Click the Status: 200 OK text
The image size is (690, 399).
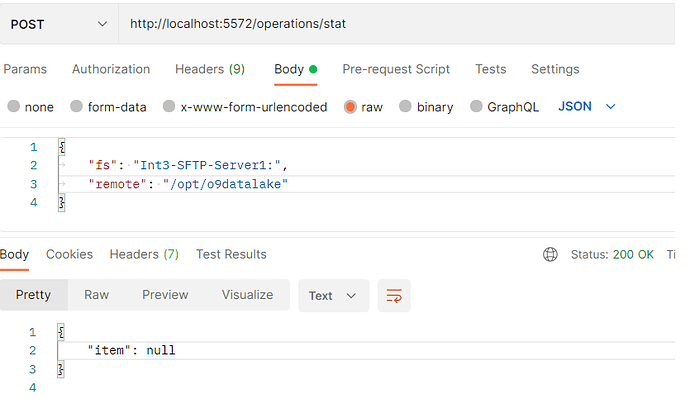(612, 255)
